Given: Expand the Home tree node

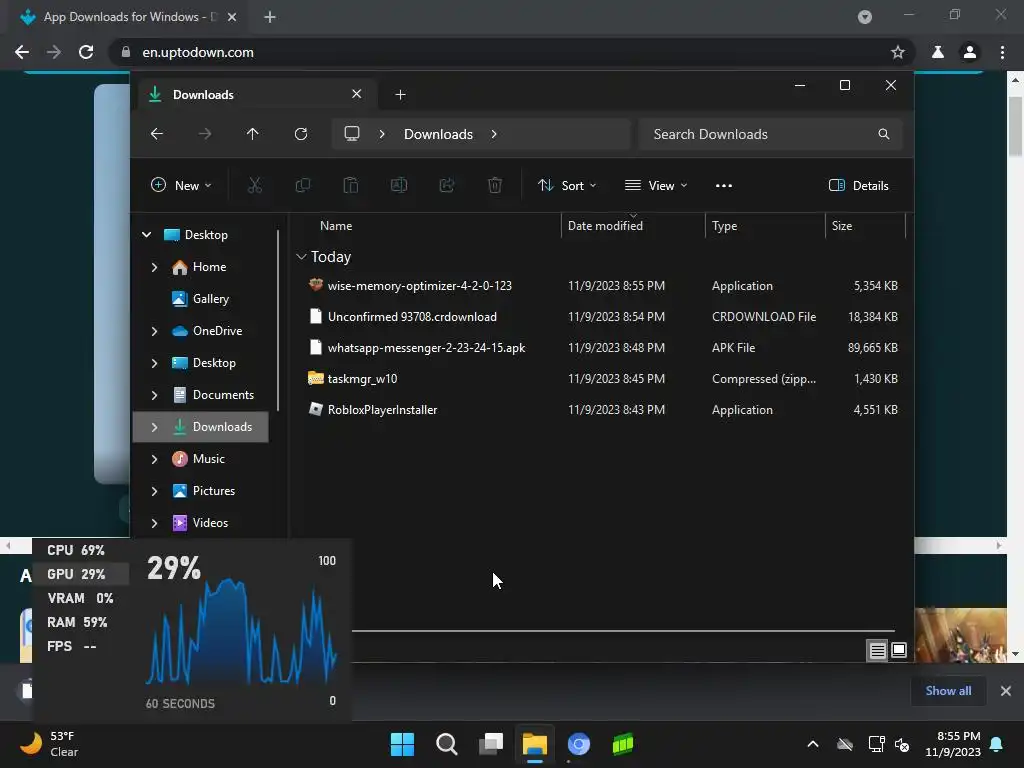Looking at the screenshot, I should (154, 267).
